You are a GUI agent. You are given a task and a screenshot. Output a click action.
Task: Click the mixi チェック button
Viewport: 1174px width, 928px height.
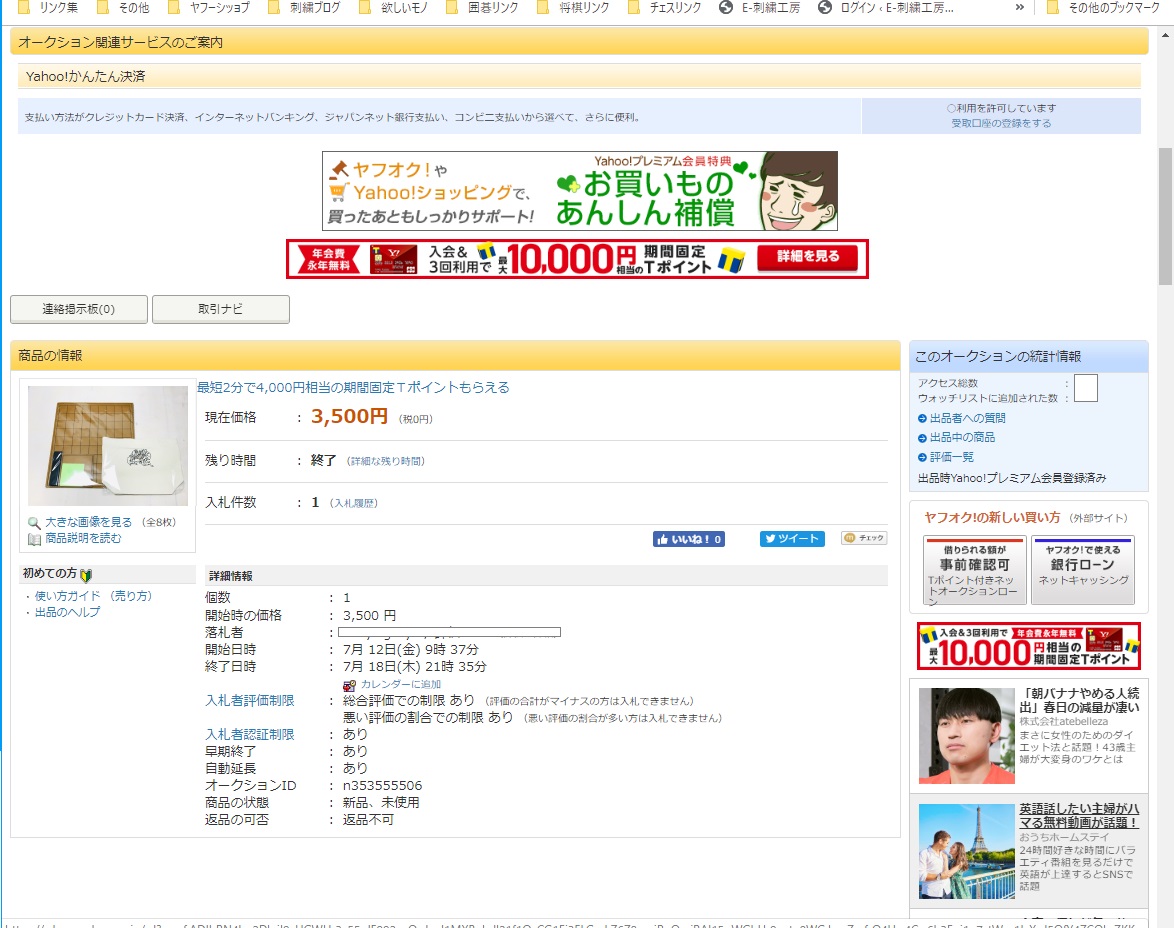[x=864, y=539]
